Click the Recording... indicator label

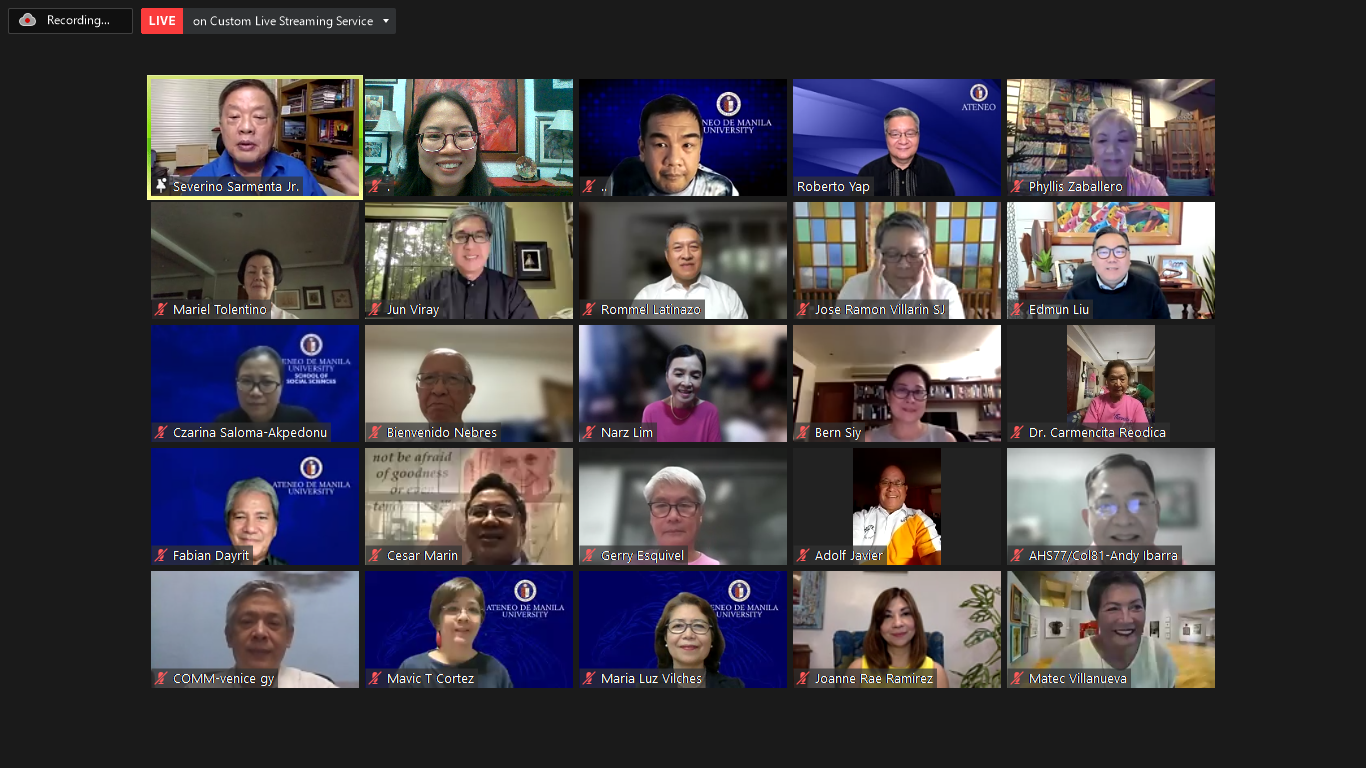78,20
